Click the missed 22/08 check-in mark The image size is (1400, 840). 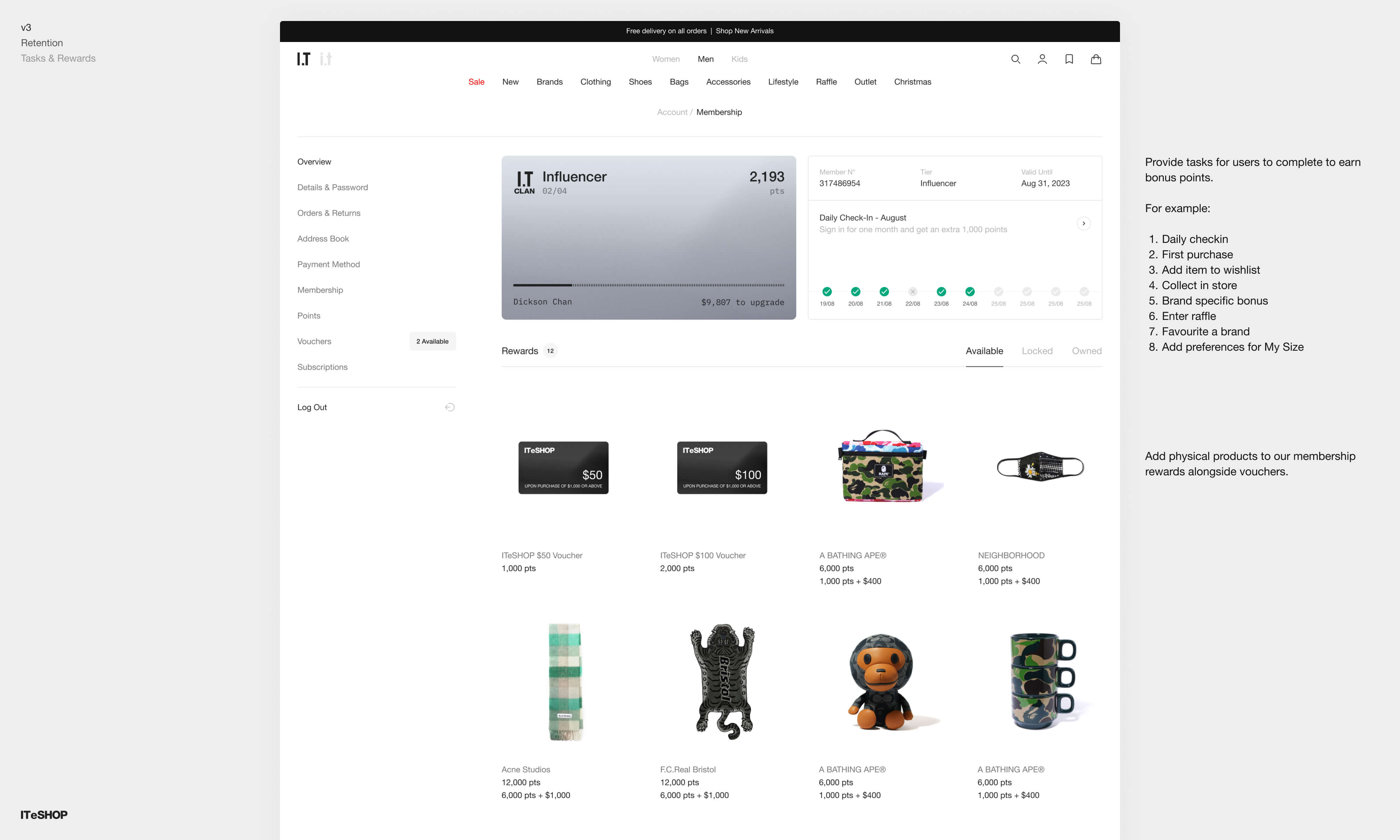[912, 292]
